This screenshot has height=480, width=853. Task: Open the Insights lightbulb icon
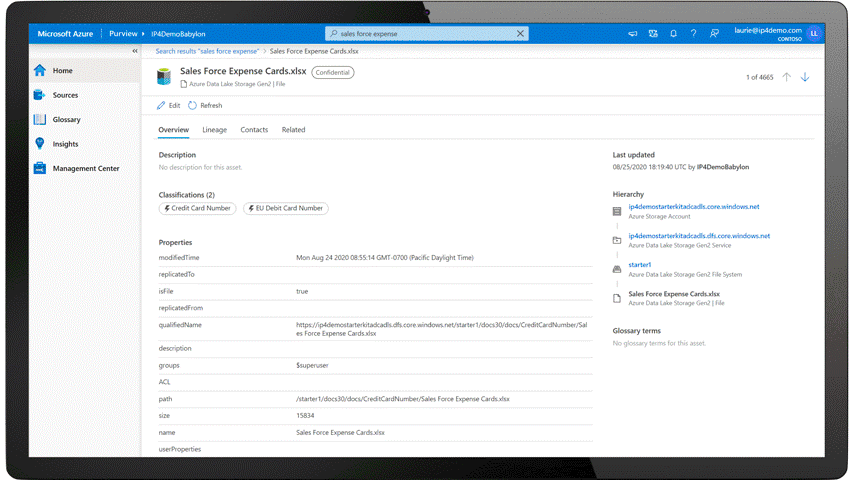tap(40, 144)
